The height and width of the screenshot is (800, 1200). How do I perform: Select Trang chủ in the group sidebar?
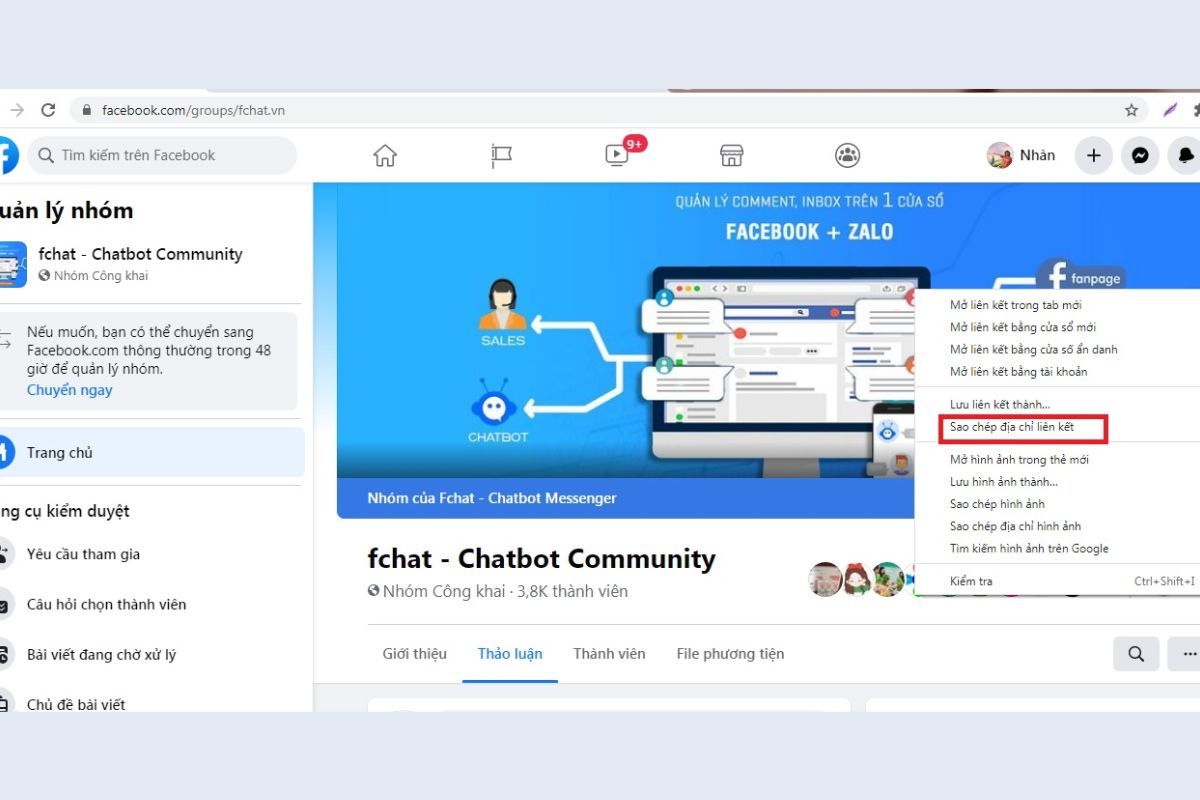(x=152, y=452)
